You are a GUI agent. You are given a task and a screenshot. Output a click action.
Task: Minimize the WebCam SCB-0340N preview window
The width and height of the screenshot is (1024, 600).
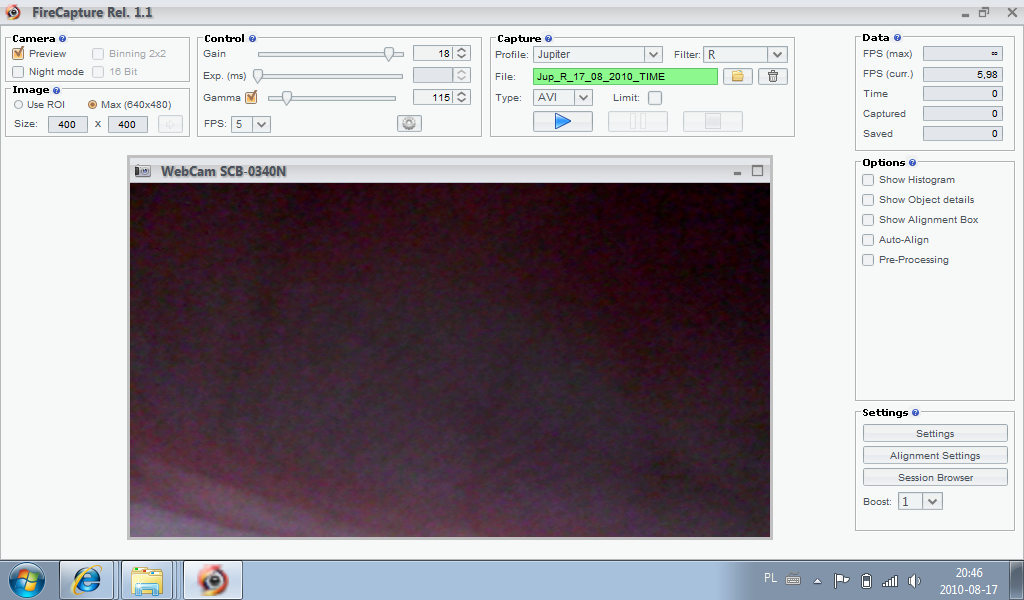[x=737, y=172]
